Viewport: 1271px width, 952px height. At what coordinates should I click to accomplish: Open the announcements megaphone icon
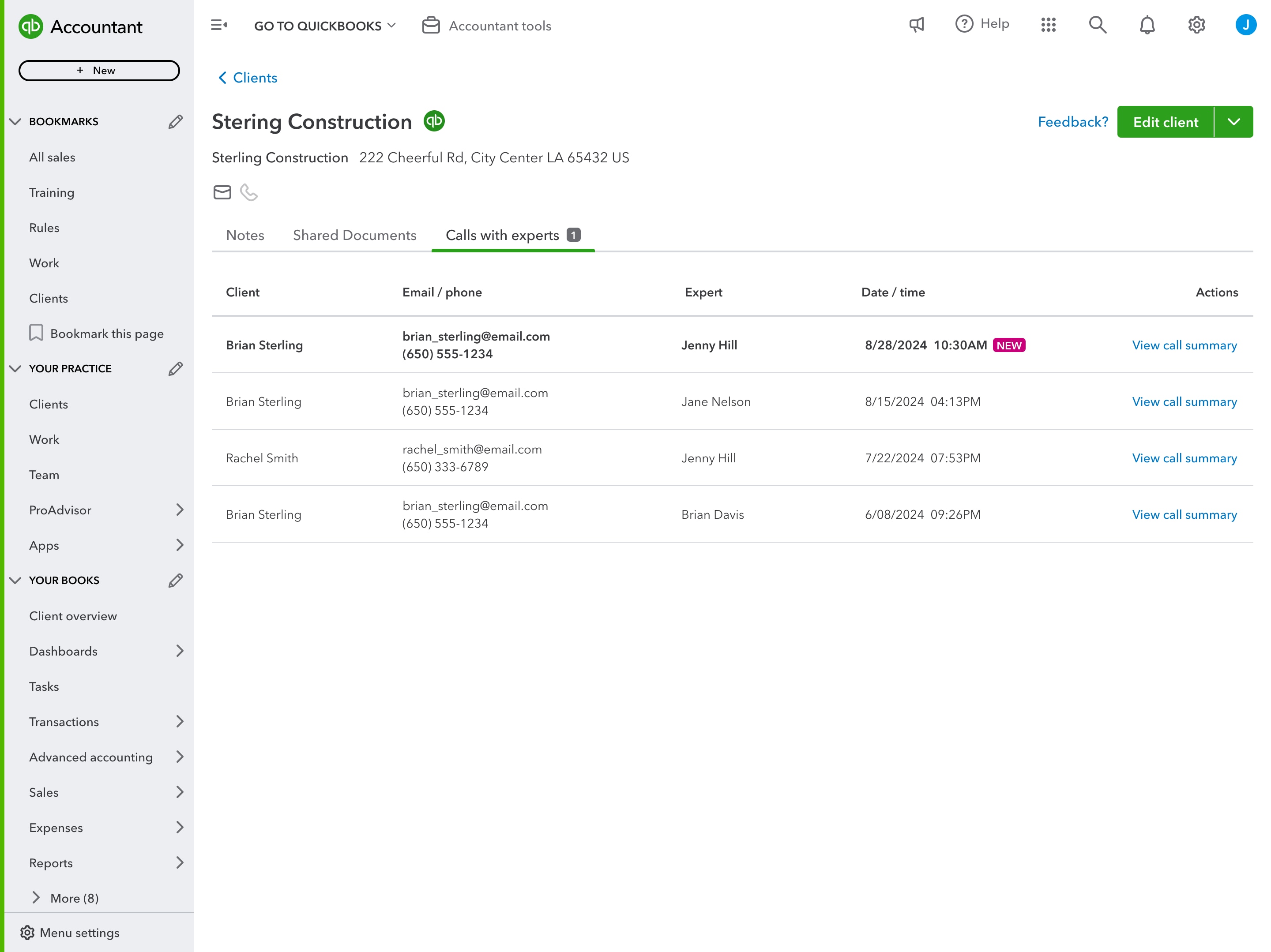pos(917,25)
